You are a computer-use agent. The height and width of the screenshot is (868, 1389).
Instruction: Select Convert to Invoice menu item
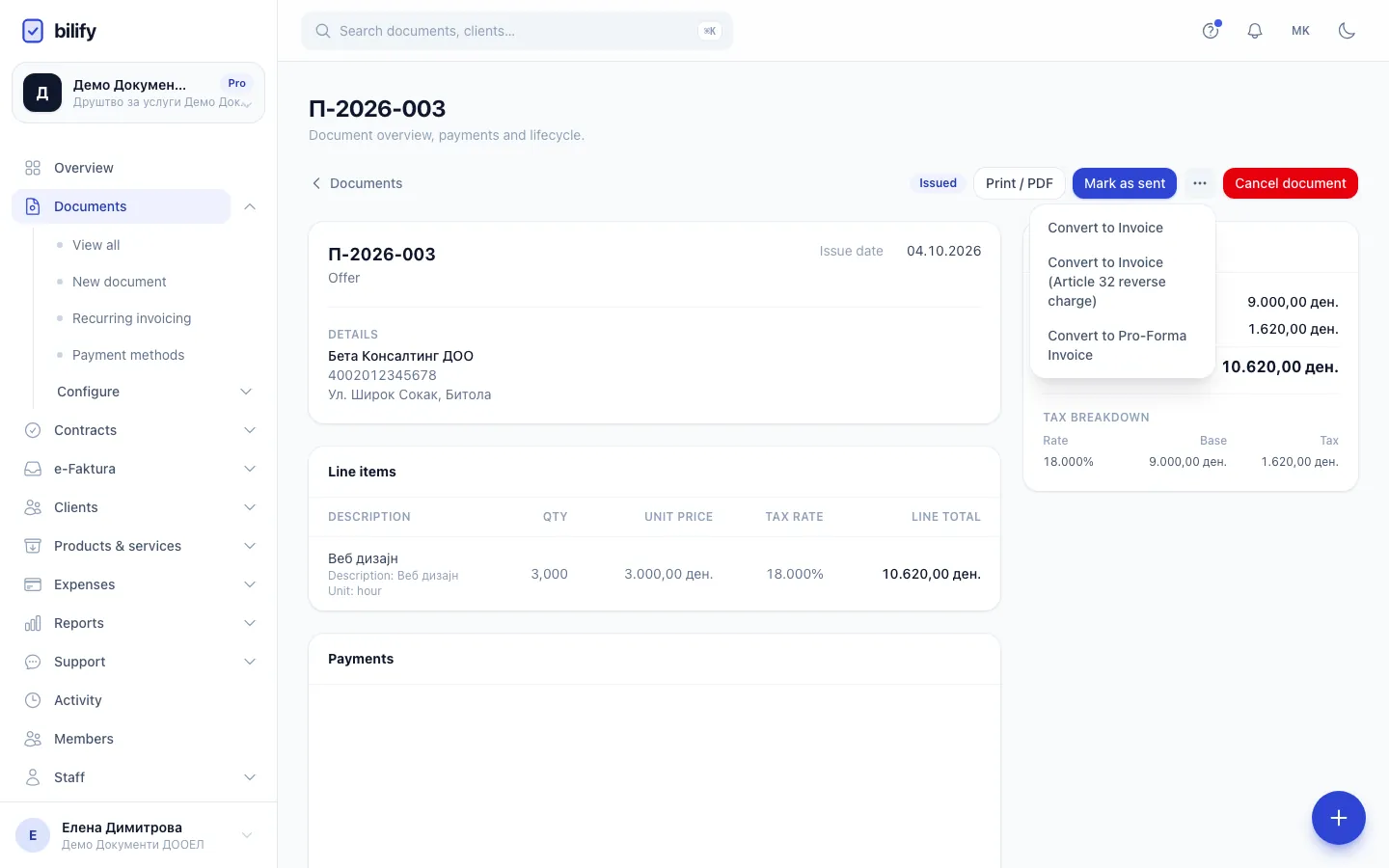pos(1123,228)
